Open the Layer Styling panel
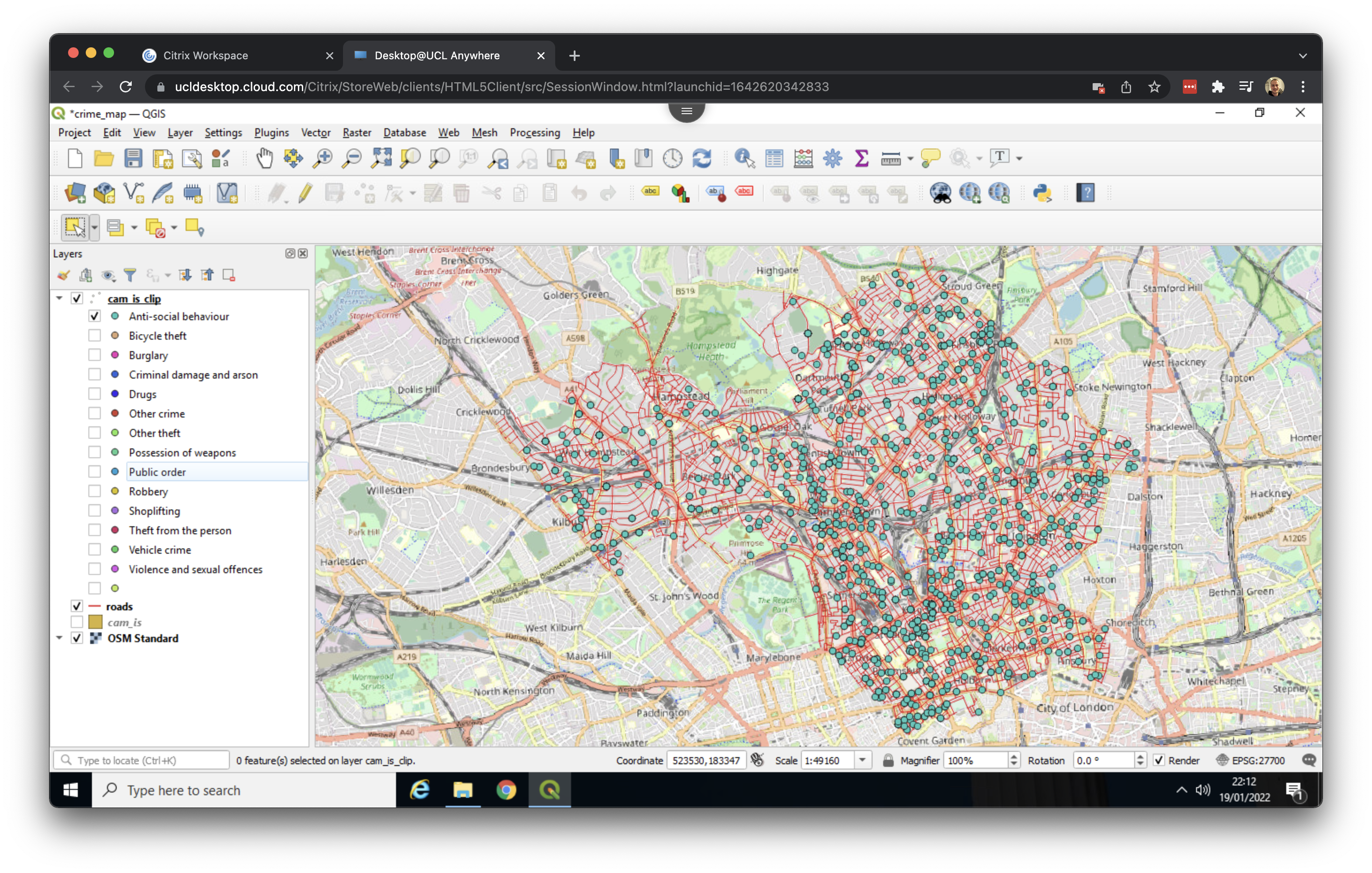Image resolution: width=1372 pixels, height=873 pixels. click(64, 275)
